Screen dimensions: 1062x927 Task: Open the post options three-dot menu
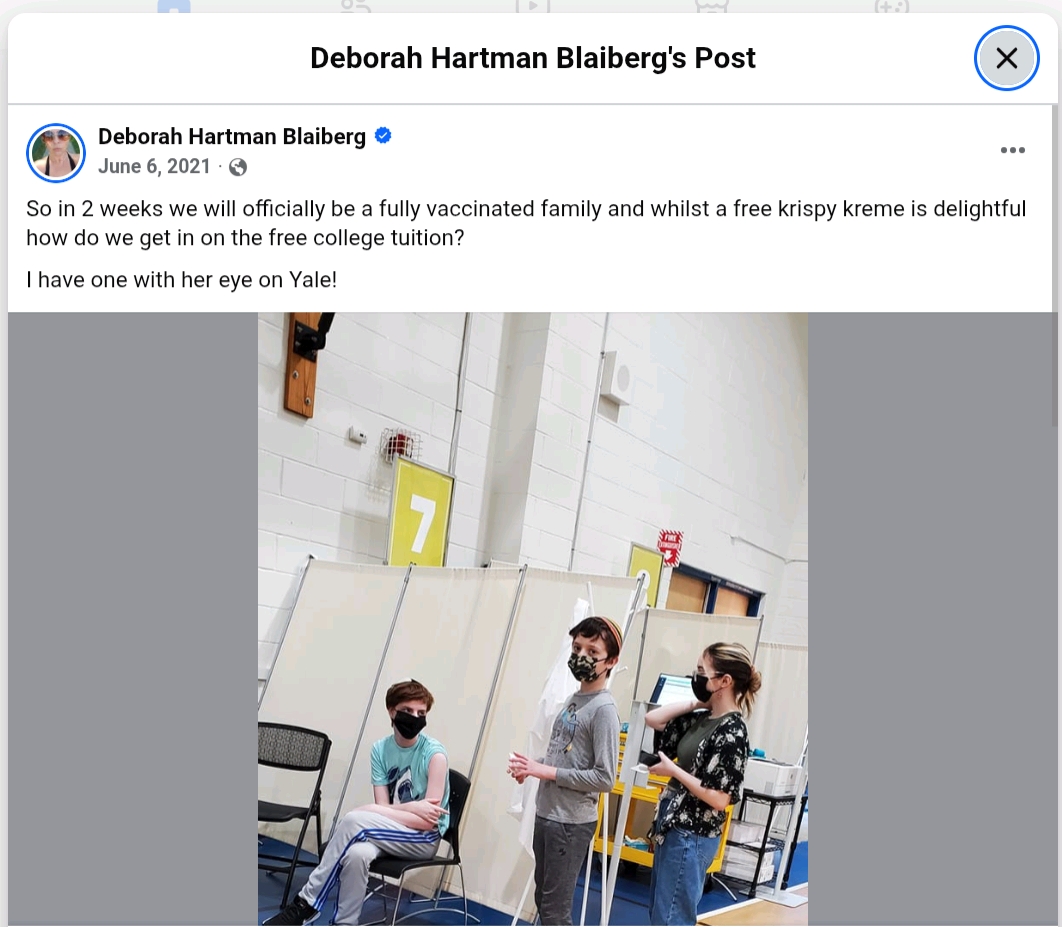1013,150
